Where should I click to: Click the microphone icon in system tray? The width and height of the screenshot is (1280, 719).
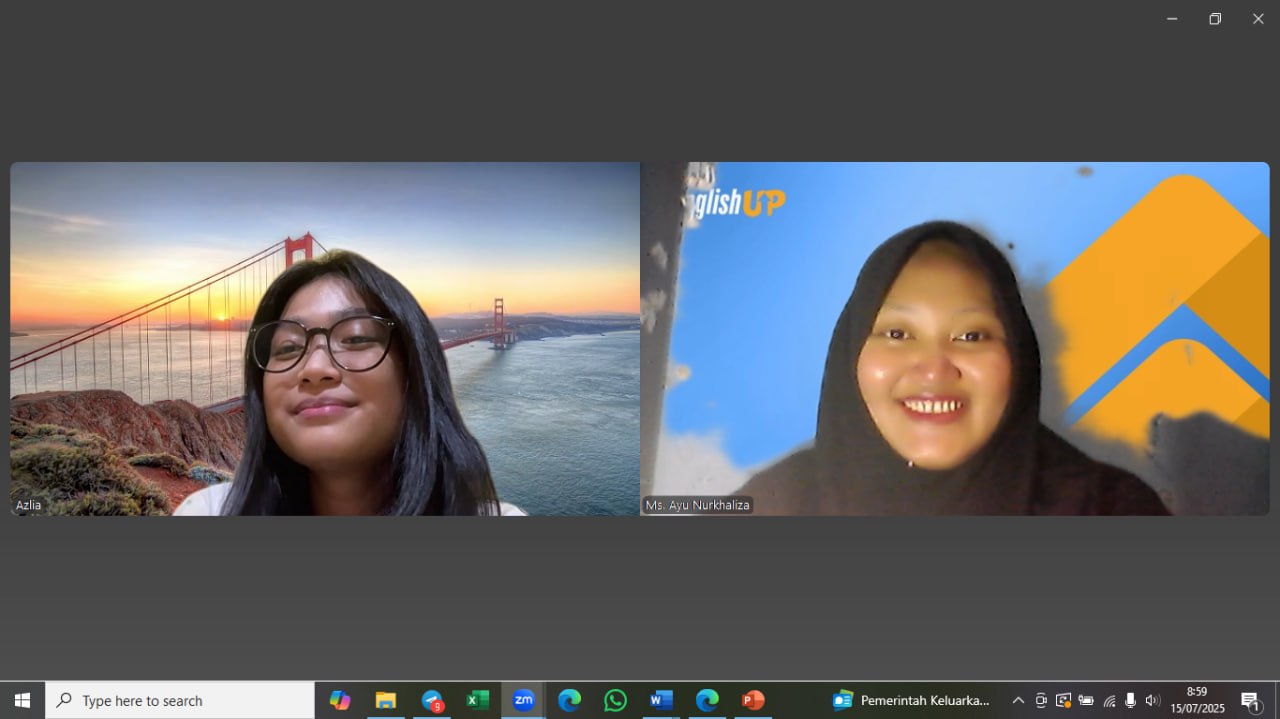[x=1131, y=700]
